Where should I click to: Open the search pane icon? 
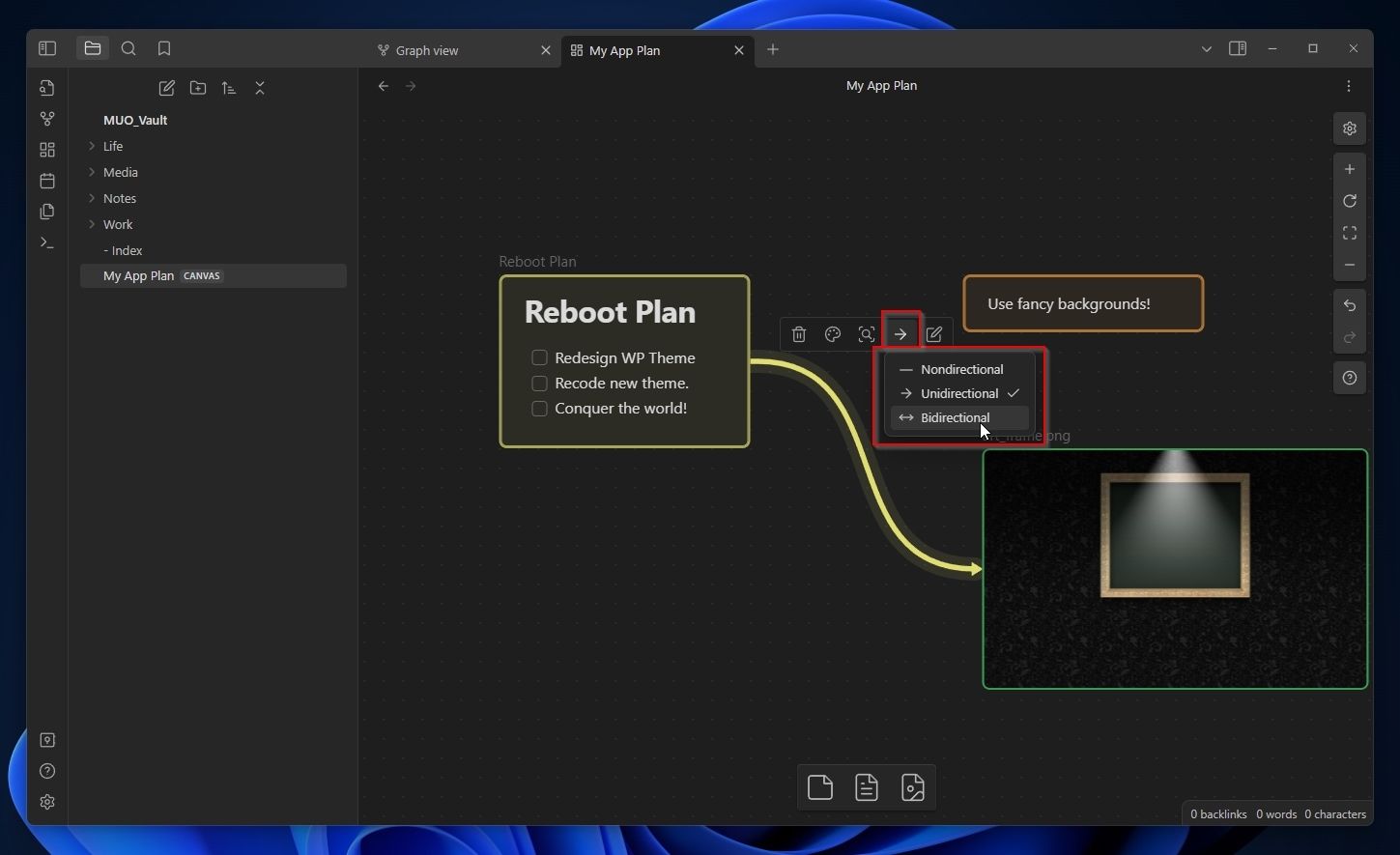click(129, 48)
